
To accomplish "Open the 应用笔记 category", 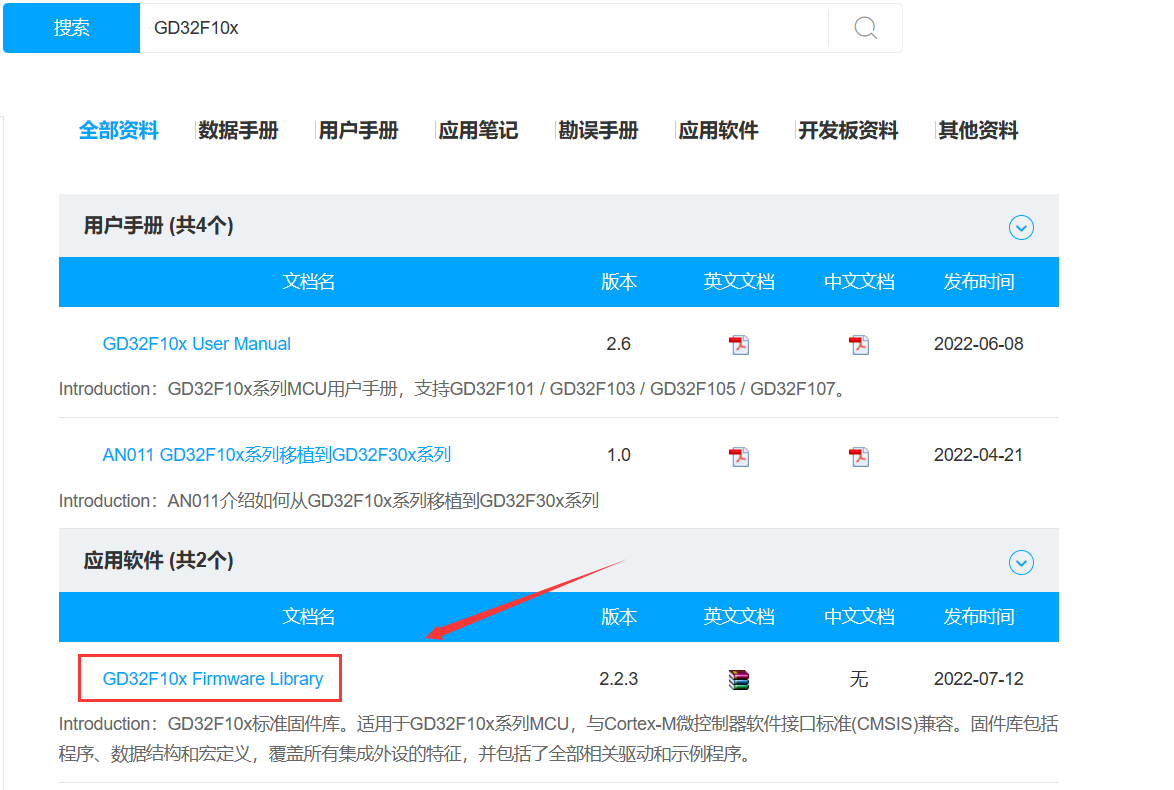I will (x=478, y=130).
